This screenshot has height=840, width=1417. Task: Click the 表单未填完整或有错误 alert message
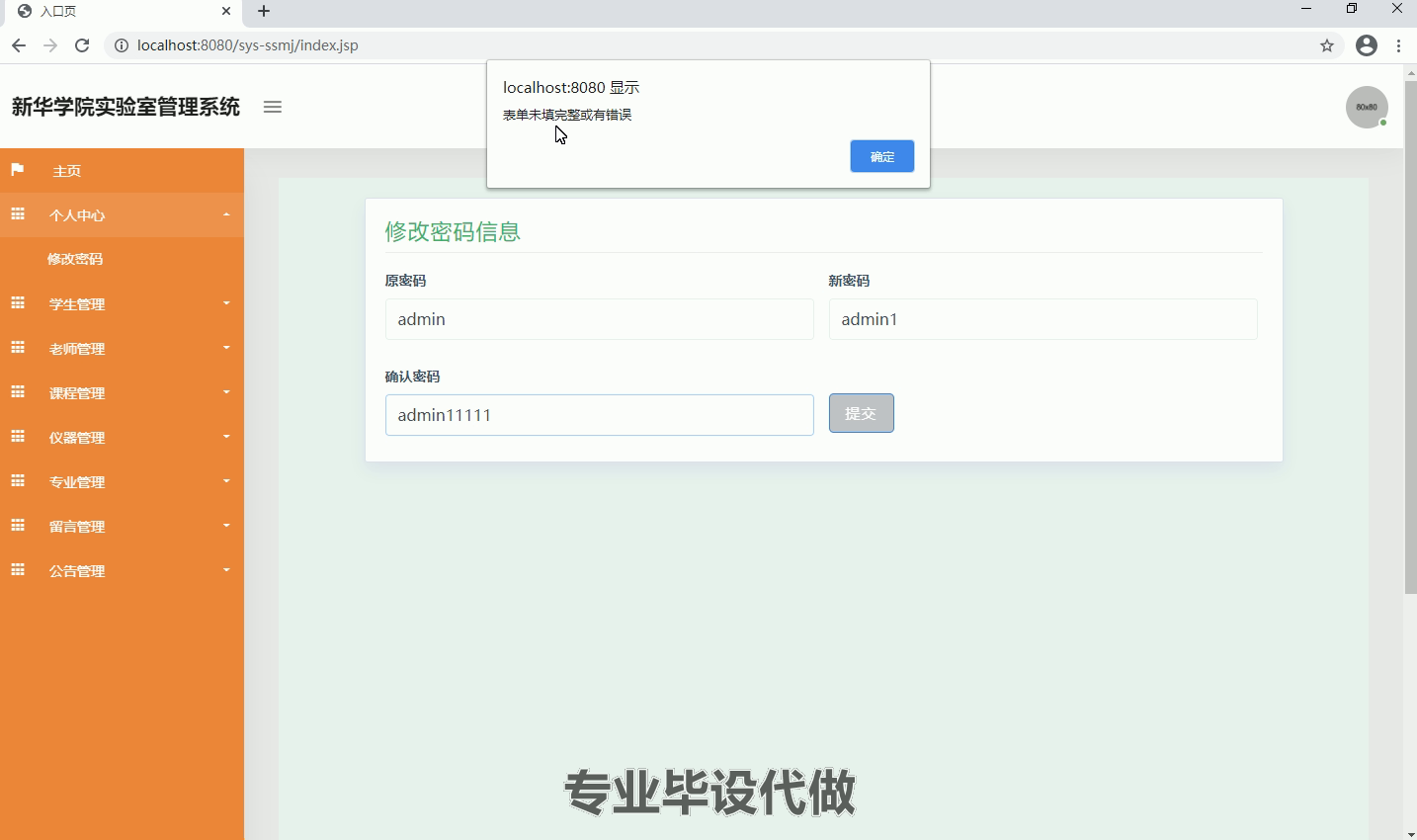tap(567, 115)
